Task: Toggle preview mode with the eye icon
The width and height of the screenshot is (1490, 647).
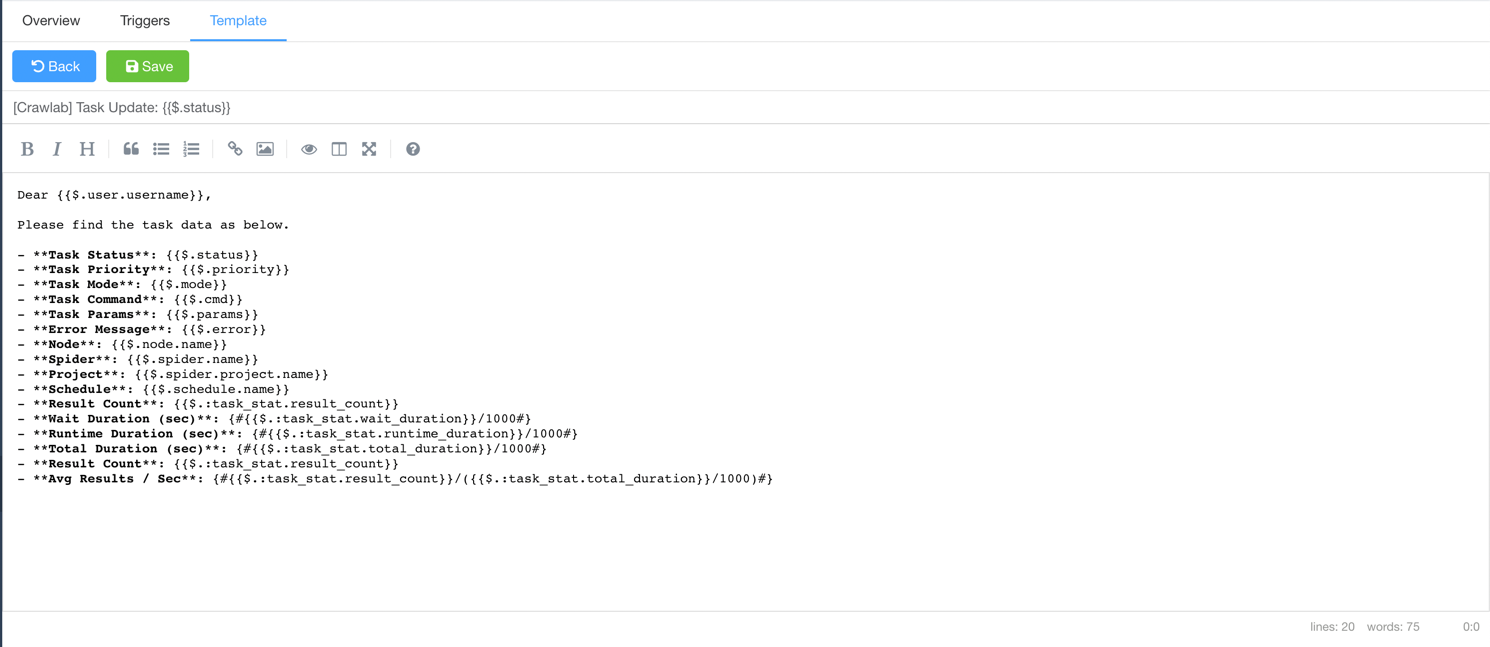Action: click(309, 149)
